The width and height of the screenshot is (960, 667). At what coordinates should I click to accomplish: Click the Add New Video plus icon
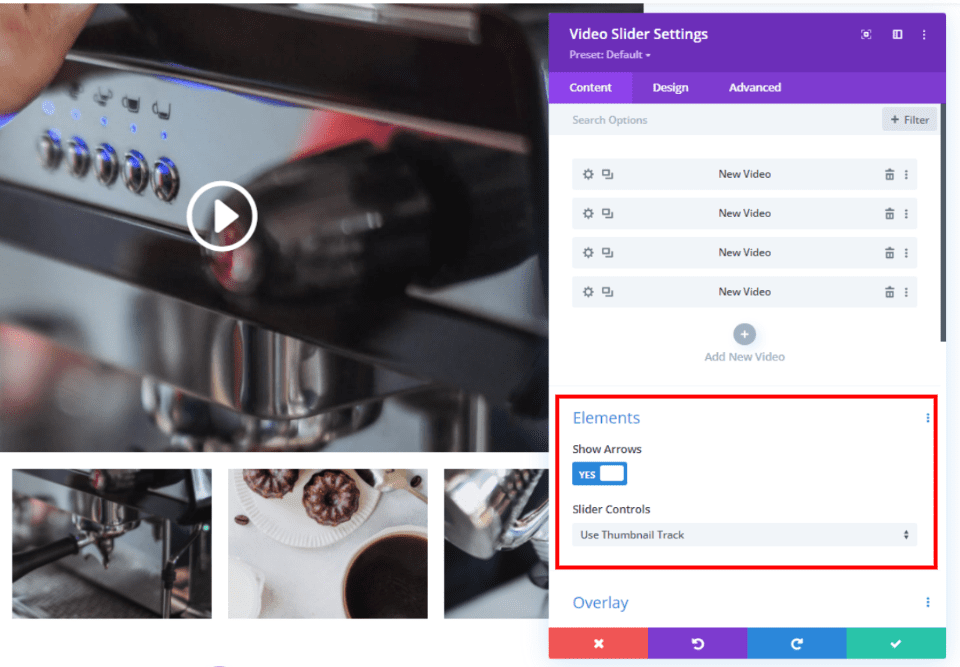744,334
